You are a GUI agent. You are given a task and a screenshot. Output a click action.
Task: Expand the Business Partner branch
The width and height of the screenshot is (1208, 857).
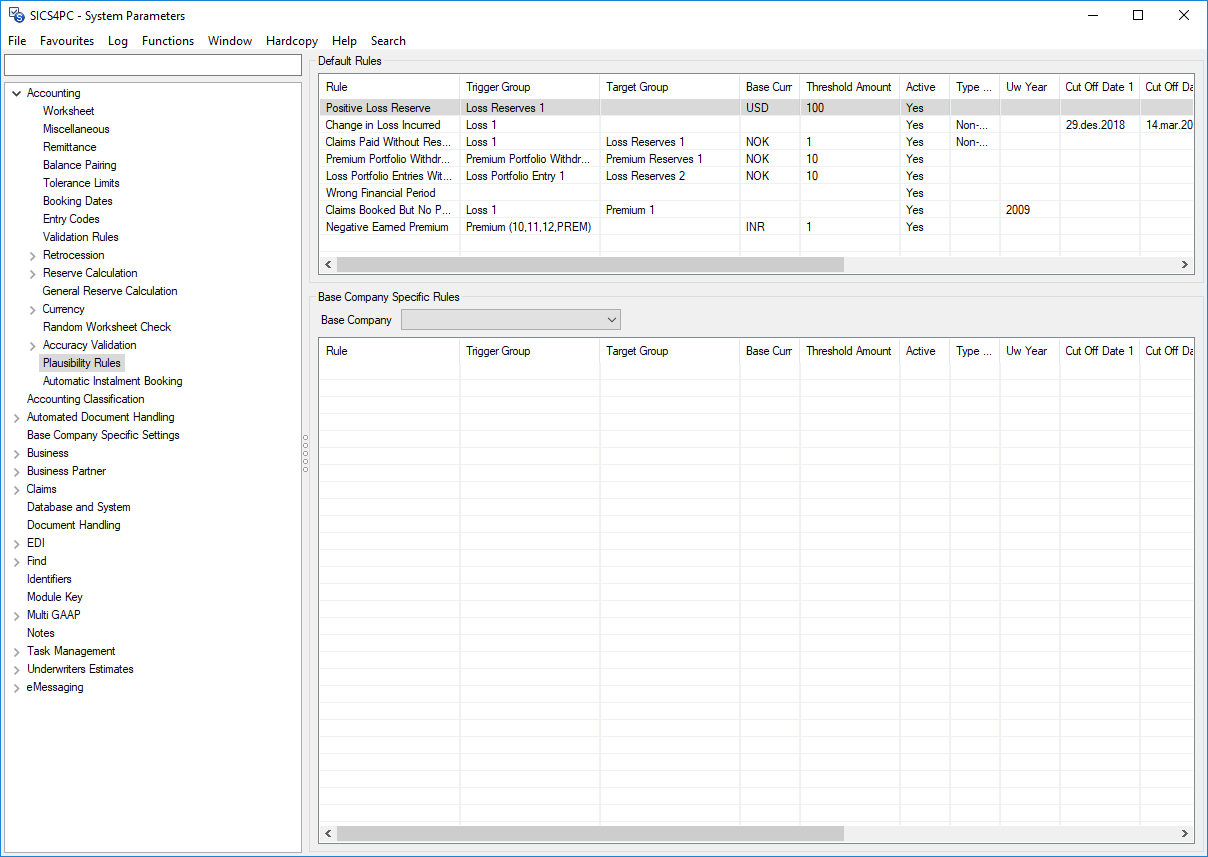[17, 471]
